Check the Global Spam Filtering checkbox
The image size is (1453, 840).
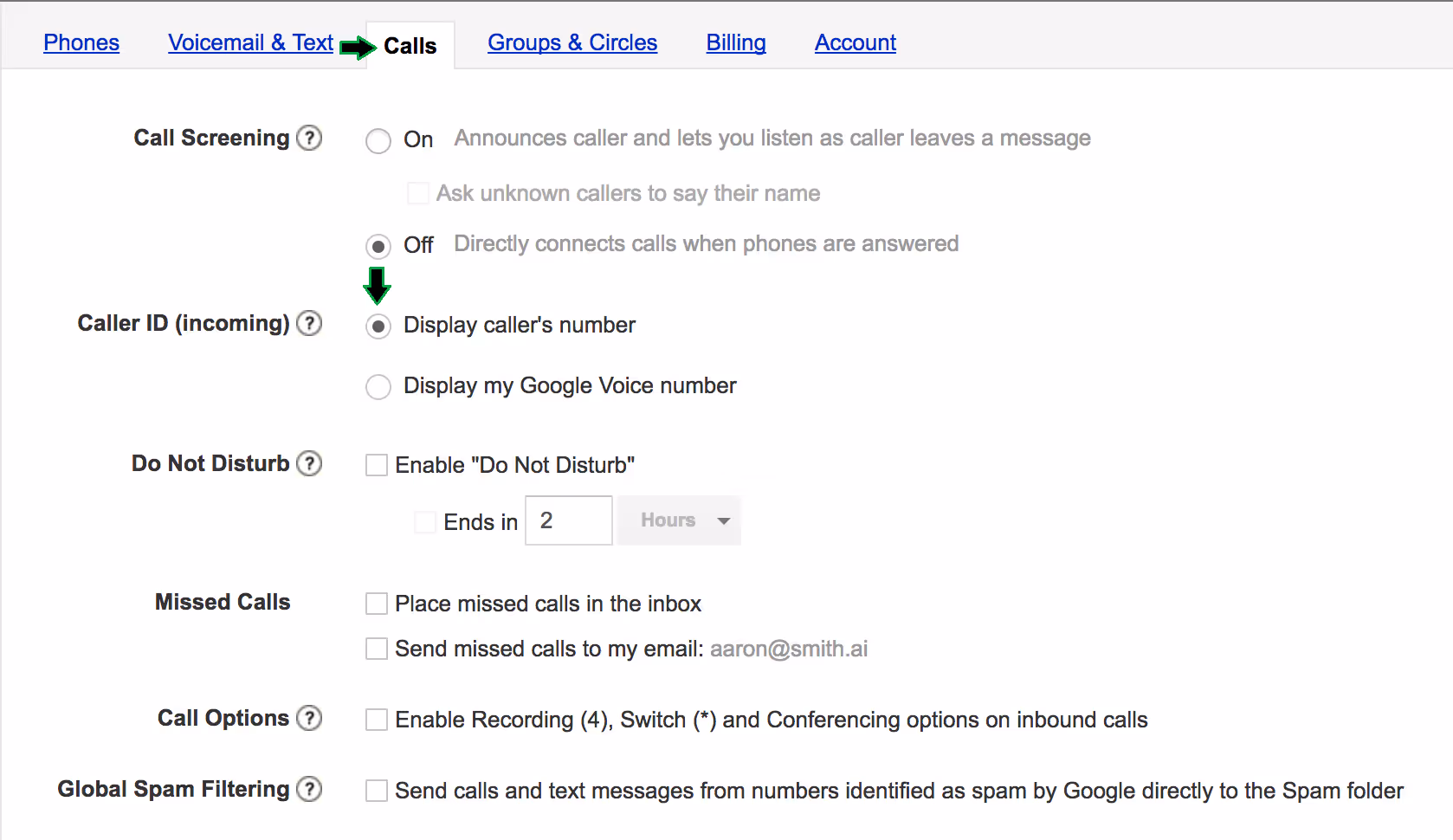pyautogui.click(x=377, y=791)
